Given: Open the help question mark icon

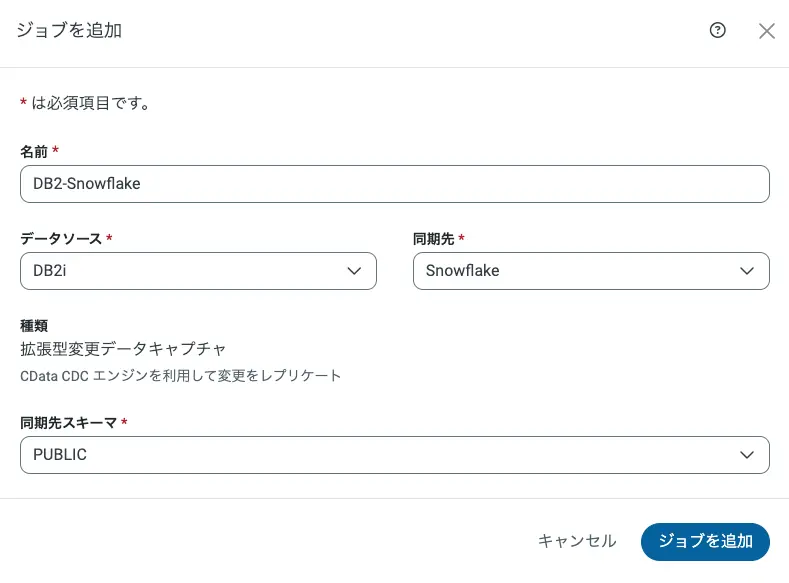Looking at the screenshot, I should [x=717, y=30].
